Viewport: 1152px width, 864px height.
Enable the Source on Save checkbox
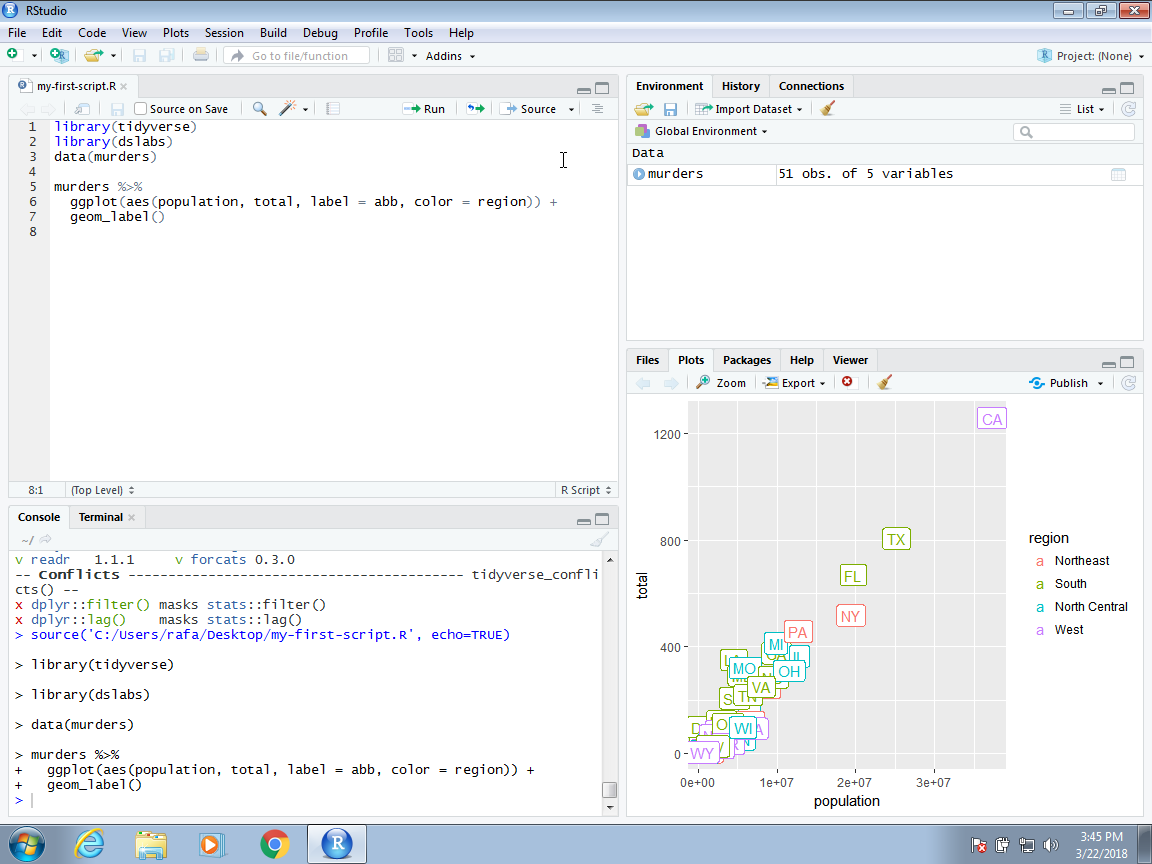141,109
